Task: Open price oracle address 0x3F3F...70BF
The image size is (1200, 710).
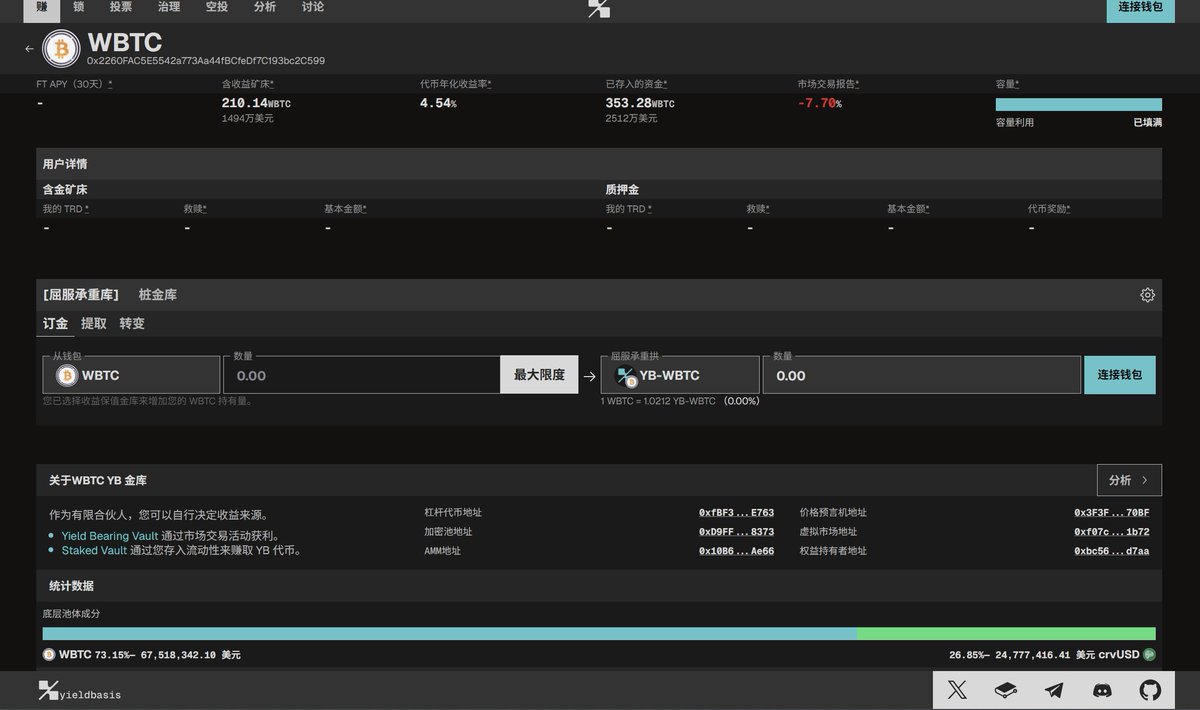Action: (1112, 513)
